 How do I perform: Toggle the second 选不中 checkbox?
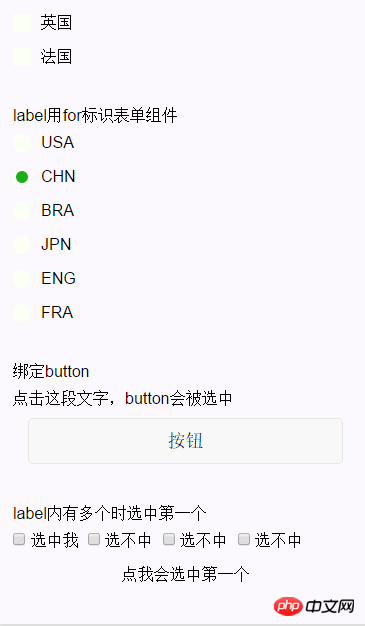[x=169, y=539]
